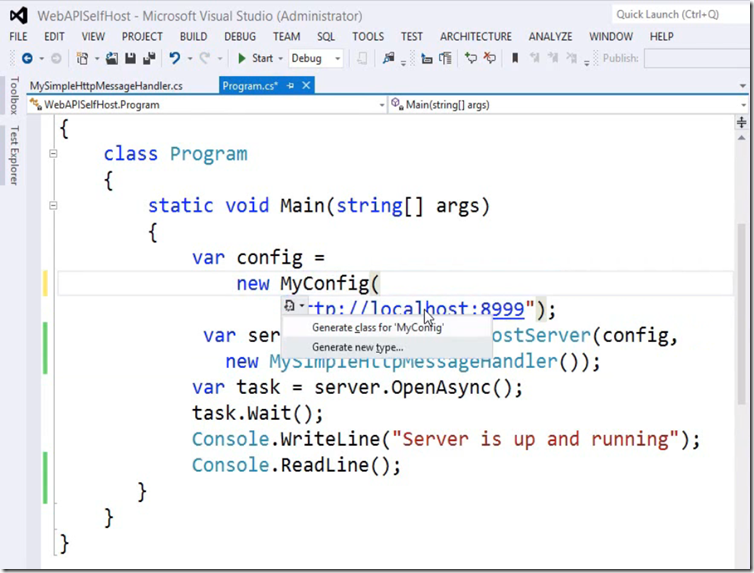Viewport: 754px width, 573px height.
Task: Save Program.cs using the Save icon
Action: click(x=130, y=59)
